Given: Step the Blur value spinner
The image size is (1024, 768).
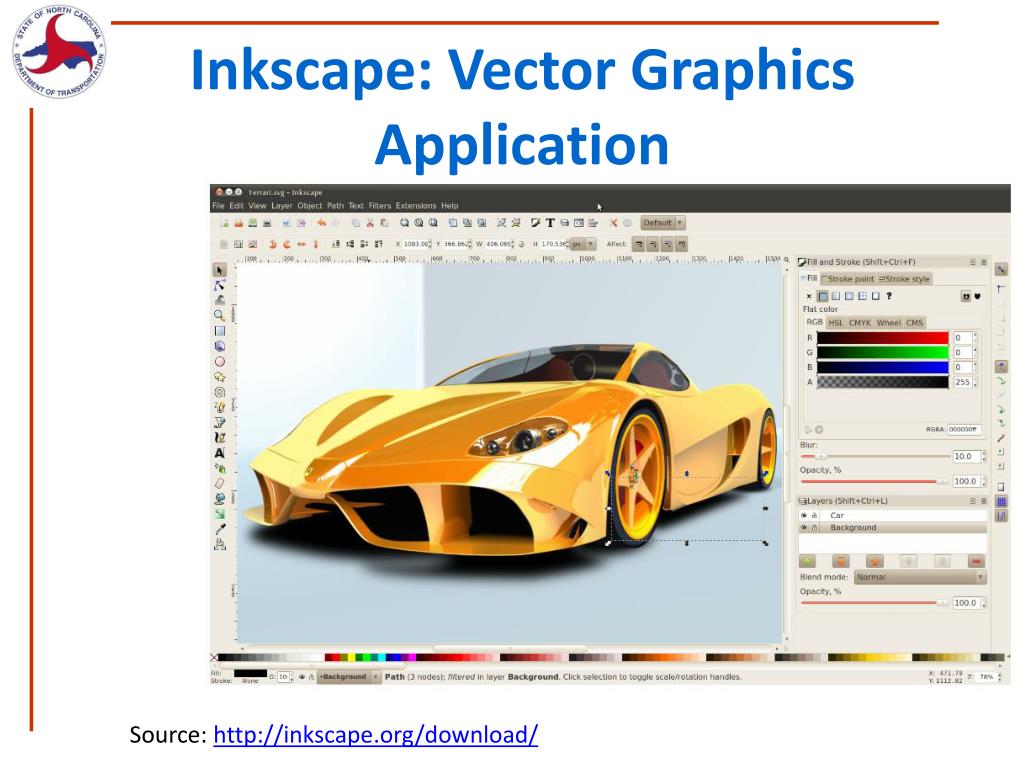Looking at the screenshot, I should [x=984, y=456].
